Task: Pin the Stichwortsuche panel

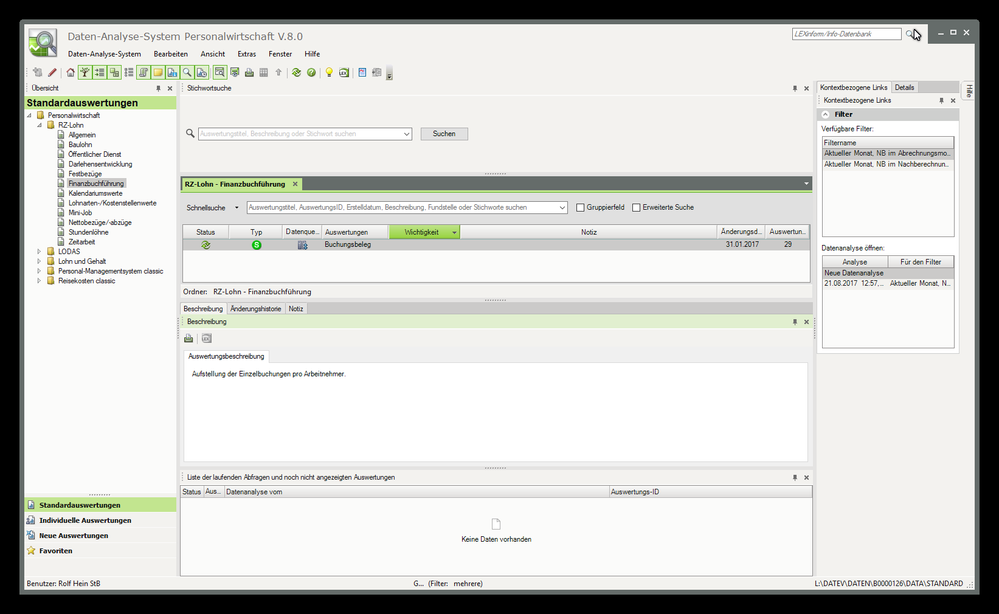Action: (x=794, y=89)
